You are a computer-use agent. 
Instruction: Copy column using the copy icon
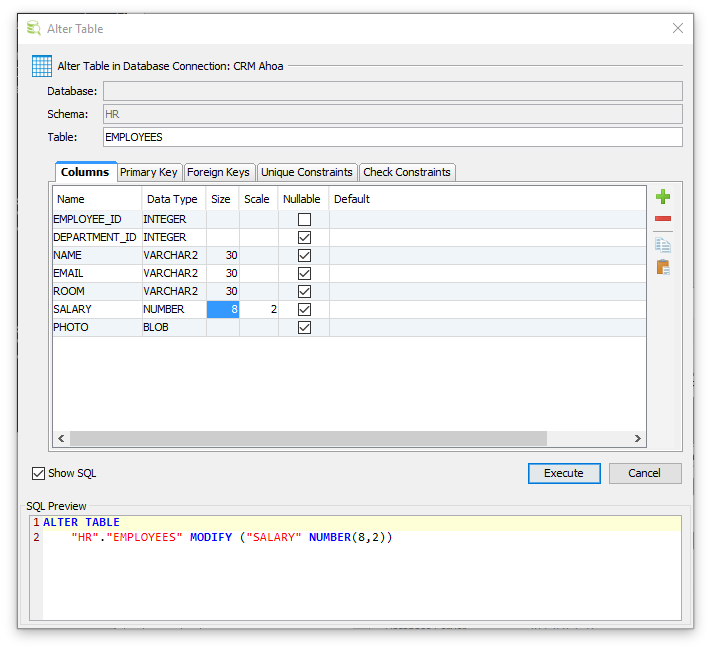(662, 245)
